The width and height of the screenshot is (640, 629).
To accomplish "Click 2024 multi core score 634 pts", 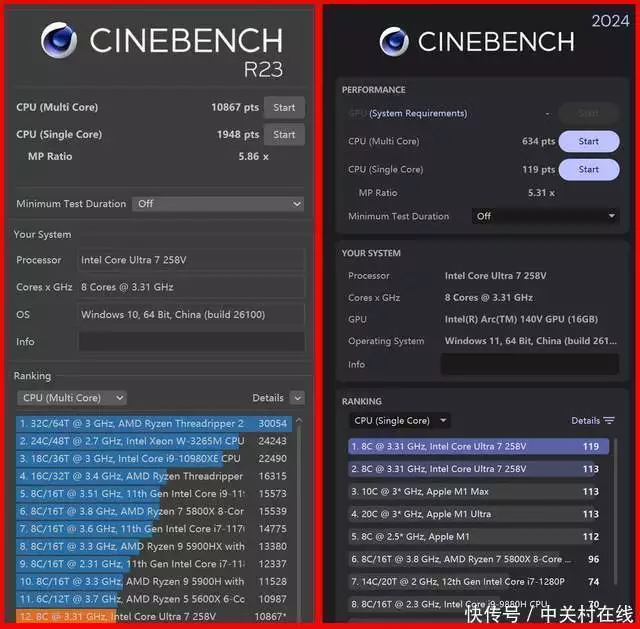I will [x=538, y=141].
